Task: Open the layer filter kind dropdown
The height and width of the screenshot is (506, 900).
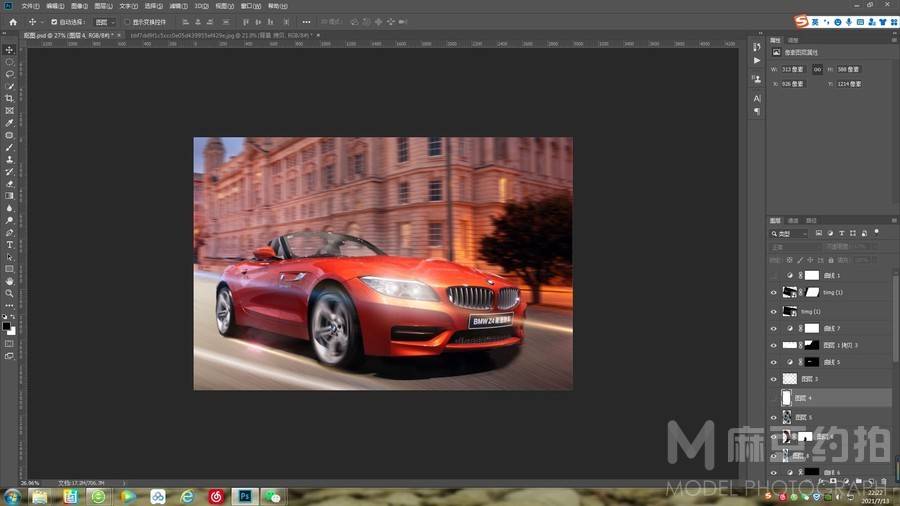Action: pos(789,233)
